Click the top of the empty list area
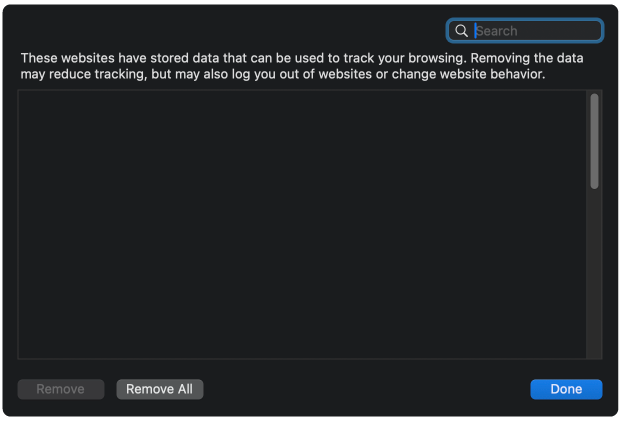The width and height of the screenshot is (624, 421). 302,99
